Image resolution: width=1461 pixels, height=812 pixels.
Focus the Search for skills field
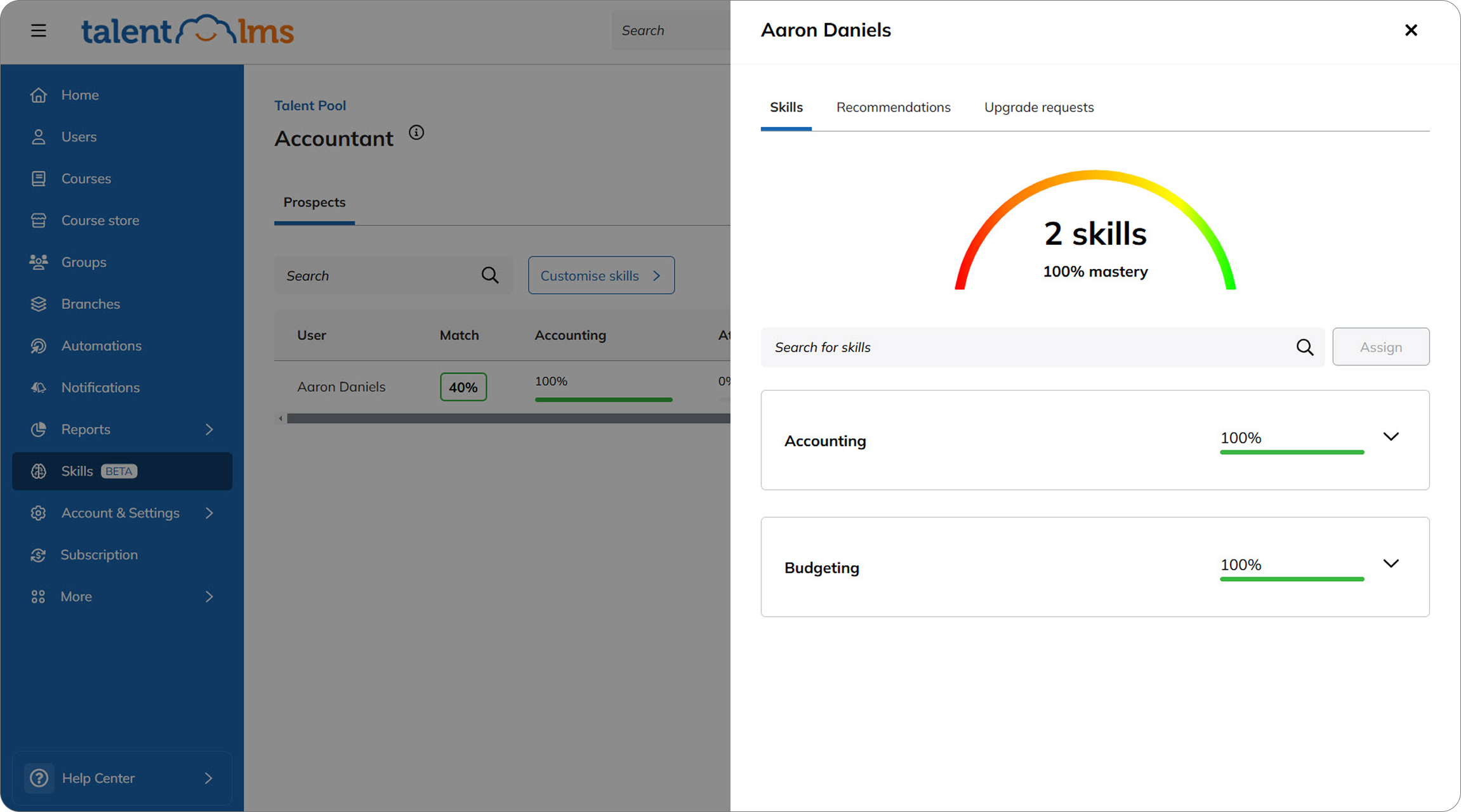tap(1042, 348)
